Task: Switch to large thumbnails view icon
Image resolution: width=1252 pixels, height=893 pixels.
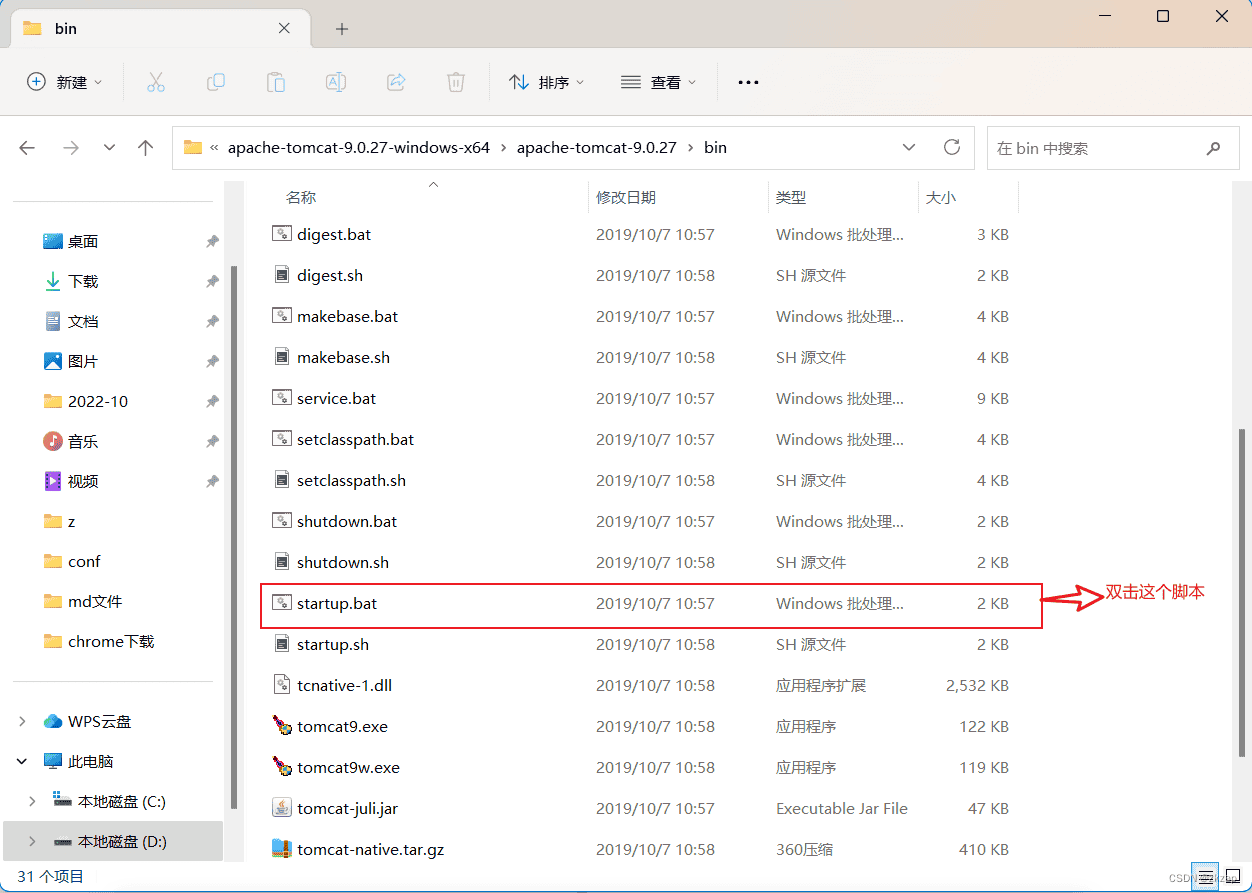Action: click(x=1231, y=876)
